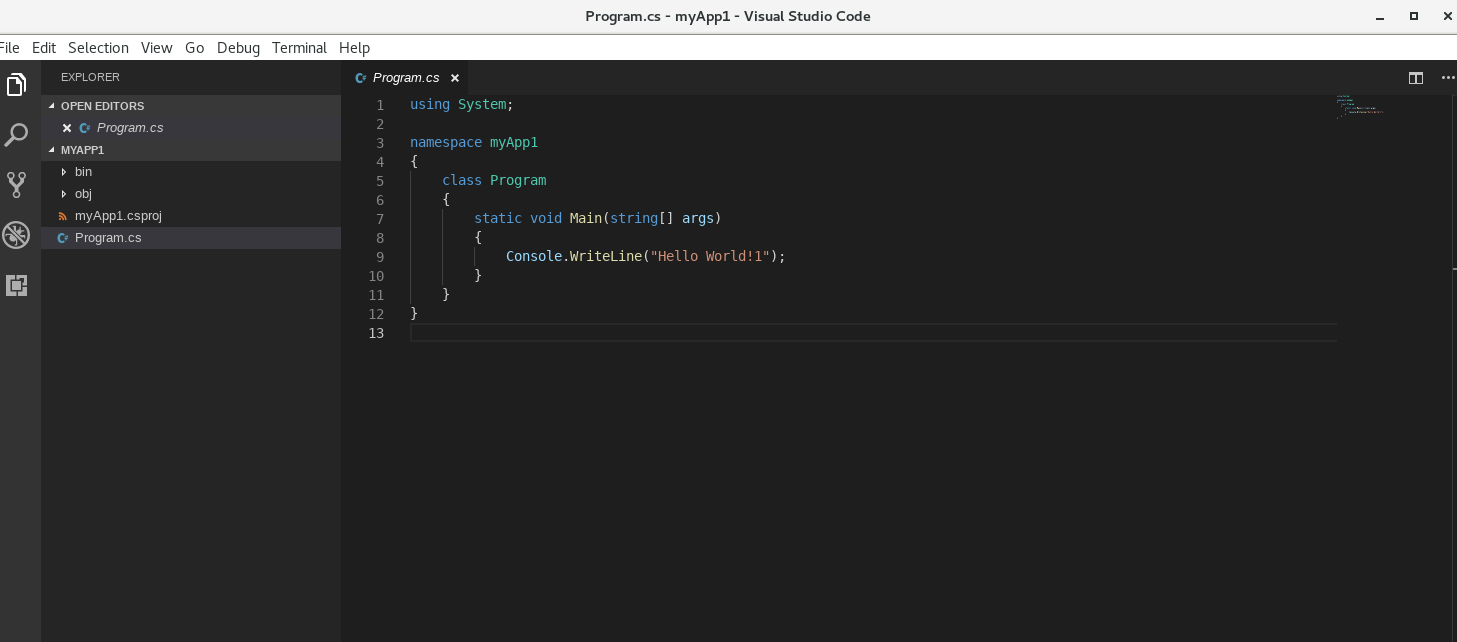Open the Terminal menu
The width and height of the screenshot is (1457, 642).
pyautogui.click(x=299, y=47)
